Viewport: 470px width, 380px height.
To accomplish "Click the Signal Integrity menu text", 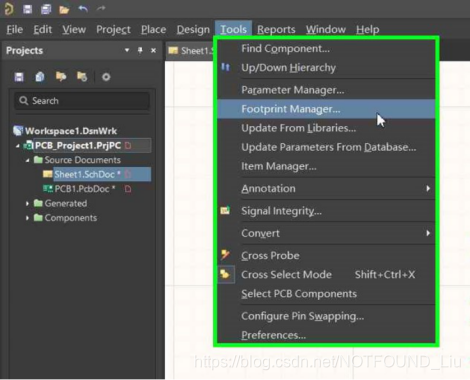I will (281, 211).
